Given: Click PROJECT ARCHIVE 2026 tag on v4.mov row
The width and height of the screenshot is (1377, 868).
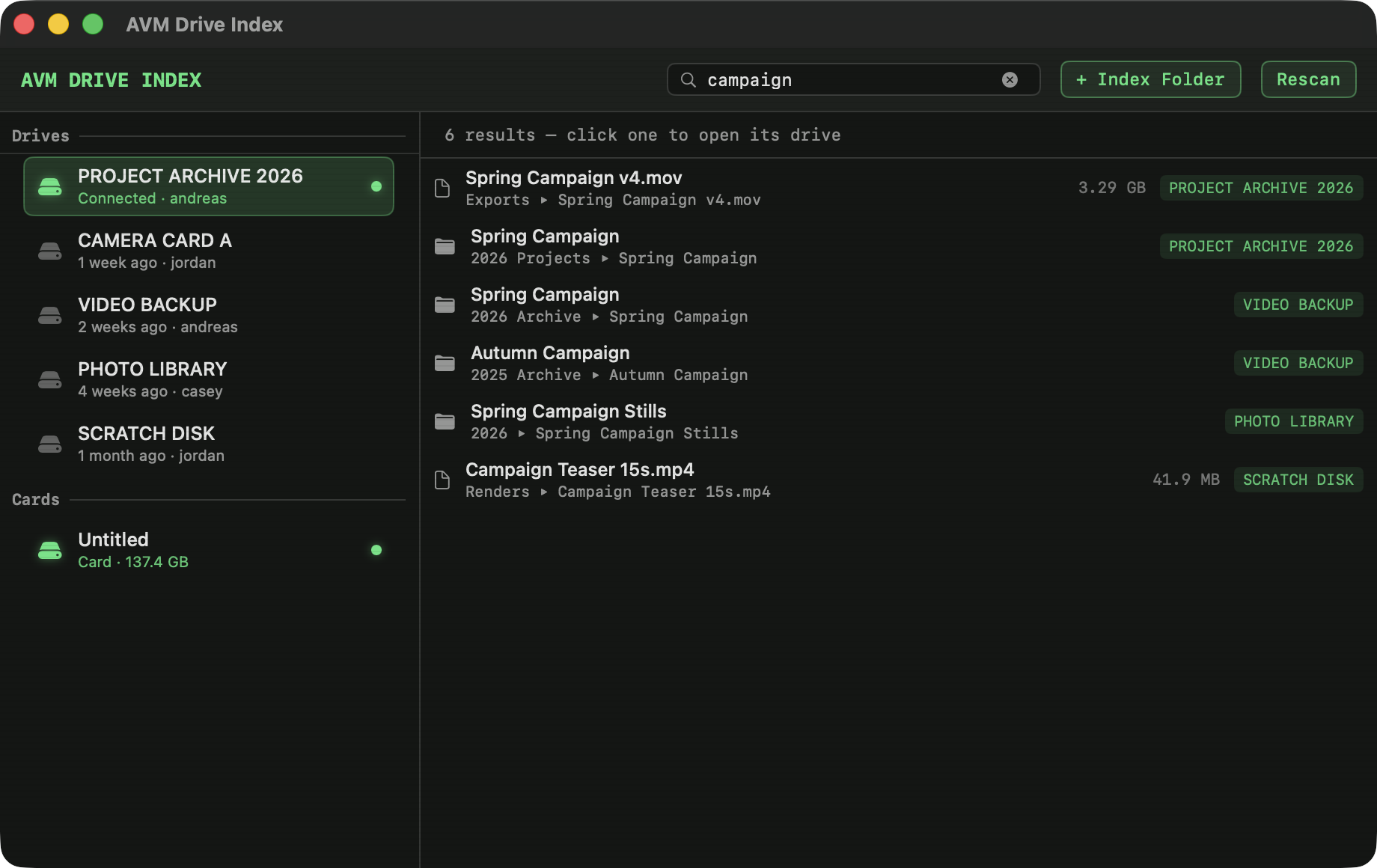Looking at the screenshot, I should [x=1261, y=188].
